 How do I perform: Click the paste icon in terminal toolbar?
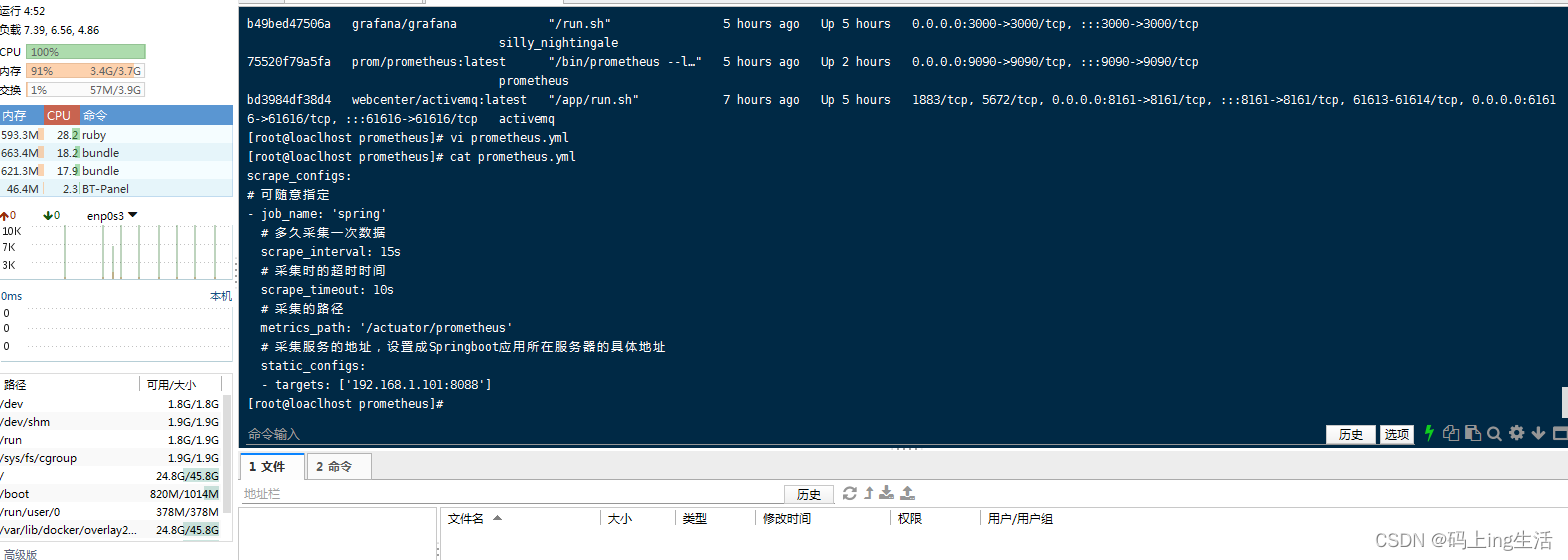coord(1472,433)
